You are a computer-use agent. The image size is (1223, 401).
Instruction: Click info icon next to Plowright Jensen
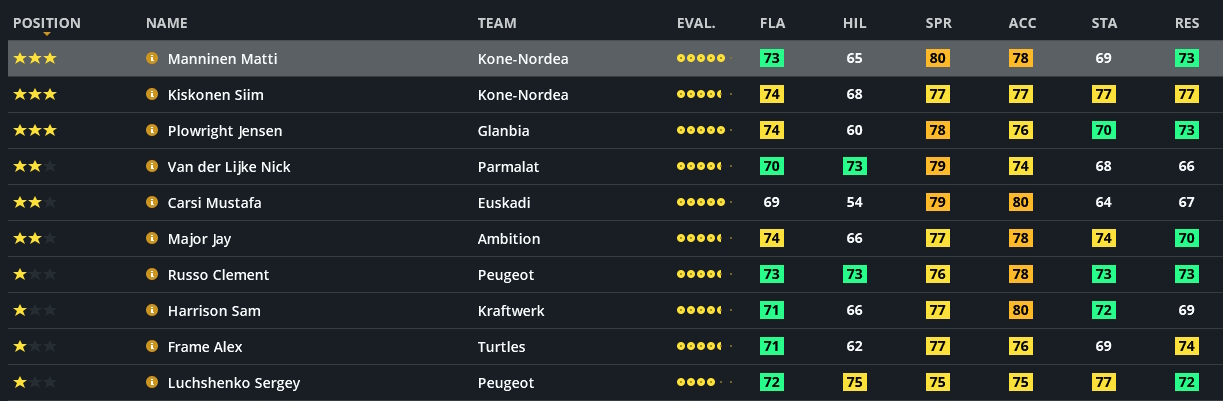point(152,131)
